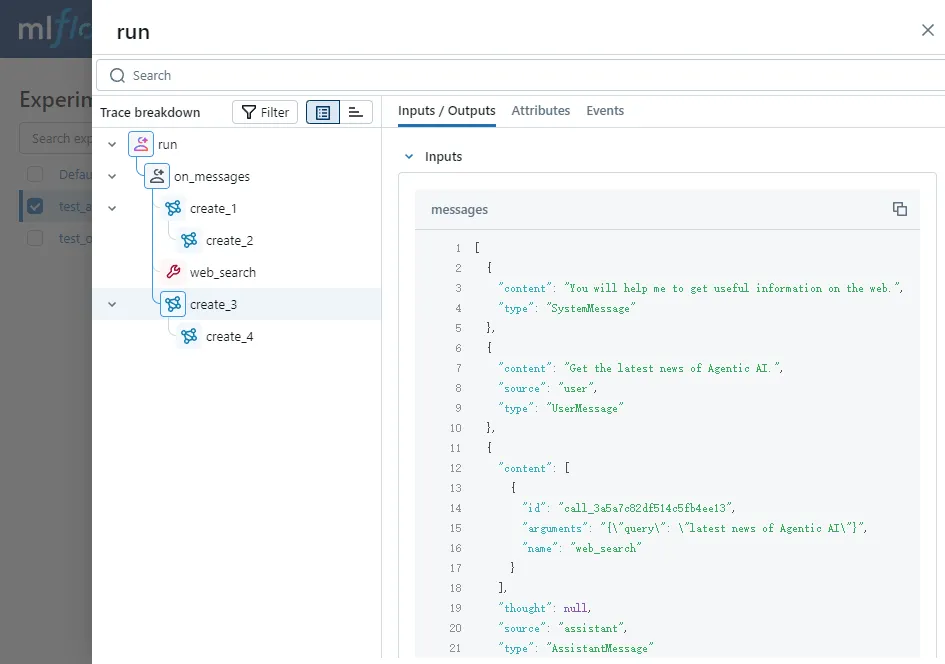Screen dimensions: 945x664
Task: Click the create_2 model icon
Action: (x=189, y=240)
